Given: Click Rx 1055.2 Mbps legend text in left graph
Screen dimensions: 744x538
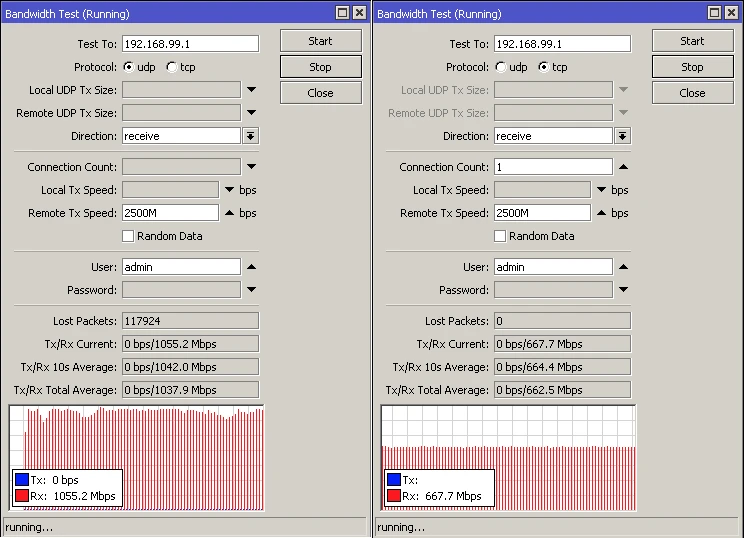Looking at the screenshot, I should [x=73, y=496].
